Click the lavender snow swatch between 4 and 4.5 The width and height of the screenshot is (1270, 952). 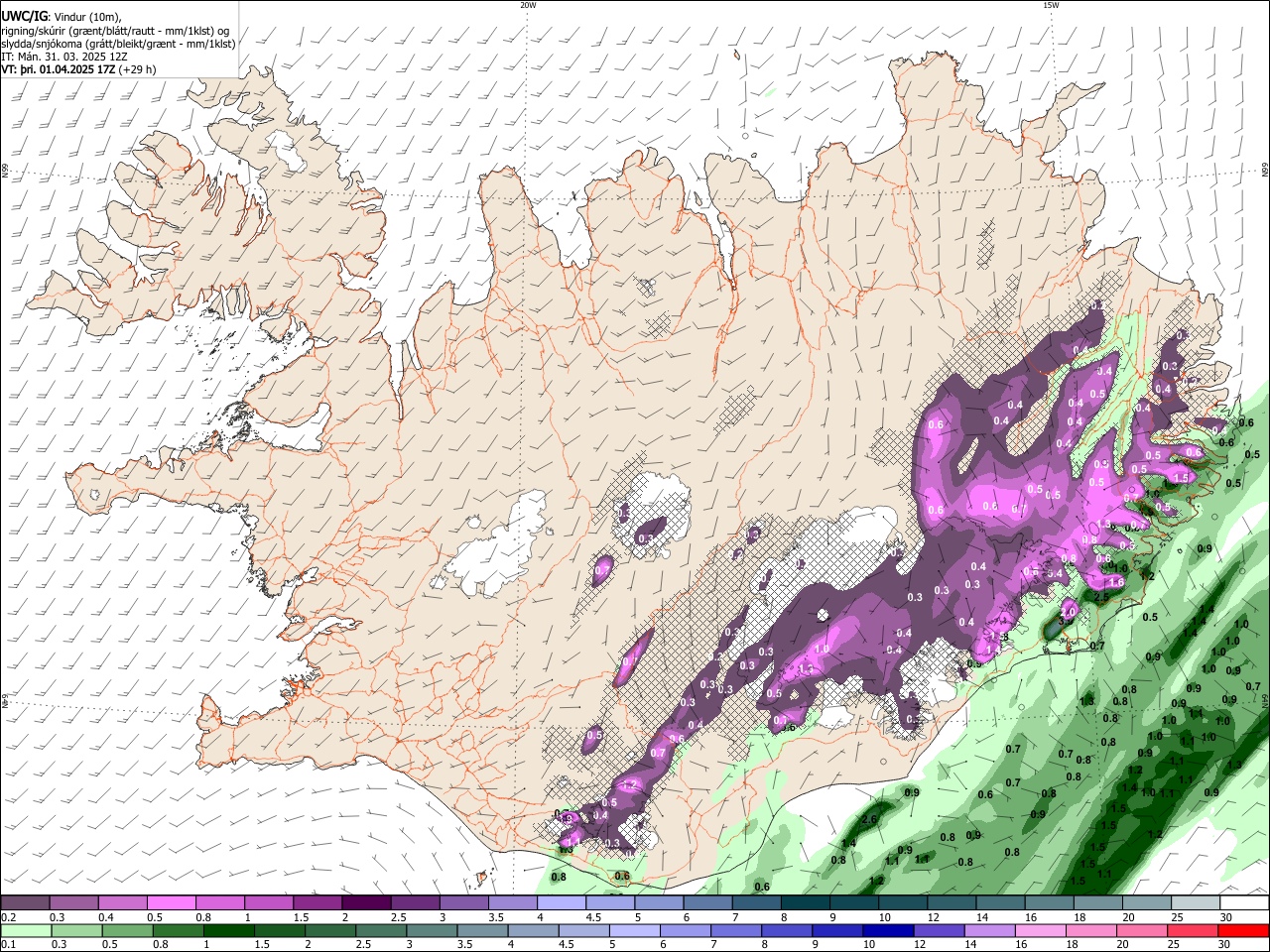point(560,902)
